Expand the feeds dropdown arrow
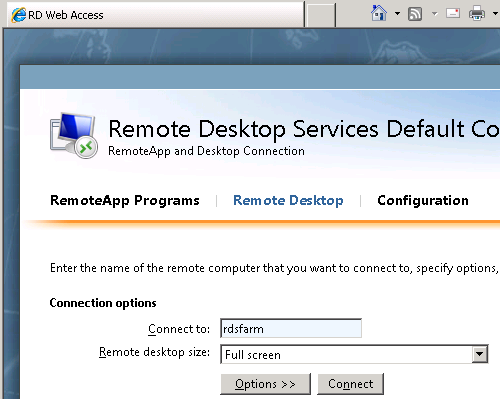This screenshot has height=399, width=500. click(x=434, y=14)
